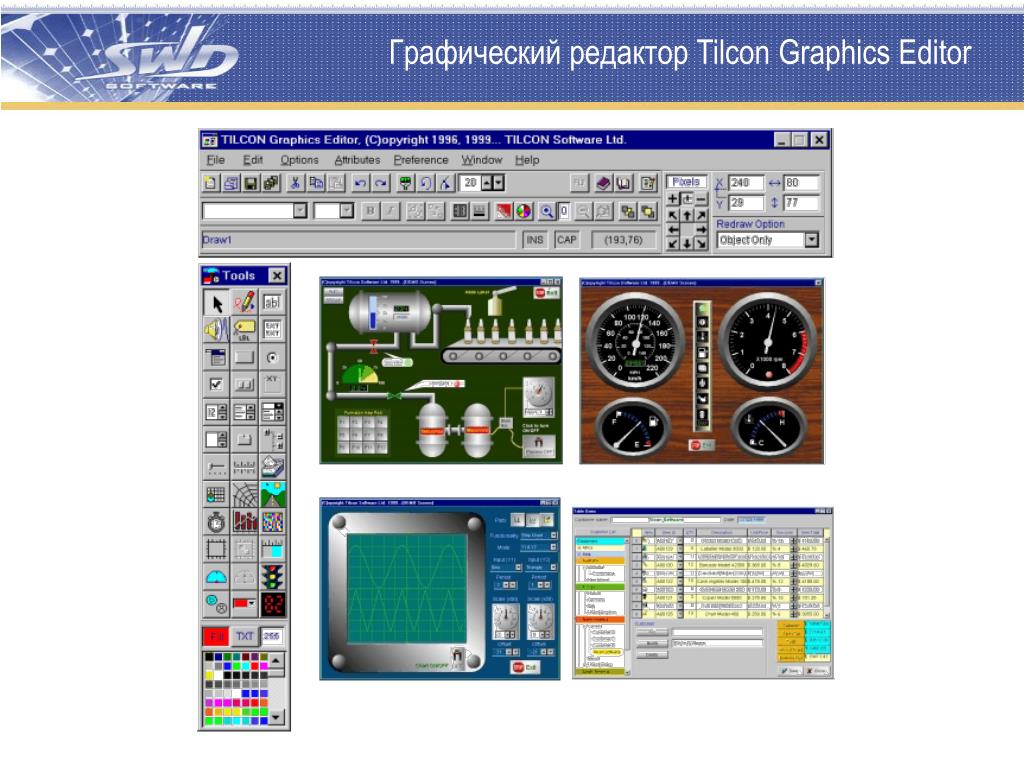
Task: Open the color wheel palette icon
Action: pos(523,211)
